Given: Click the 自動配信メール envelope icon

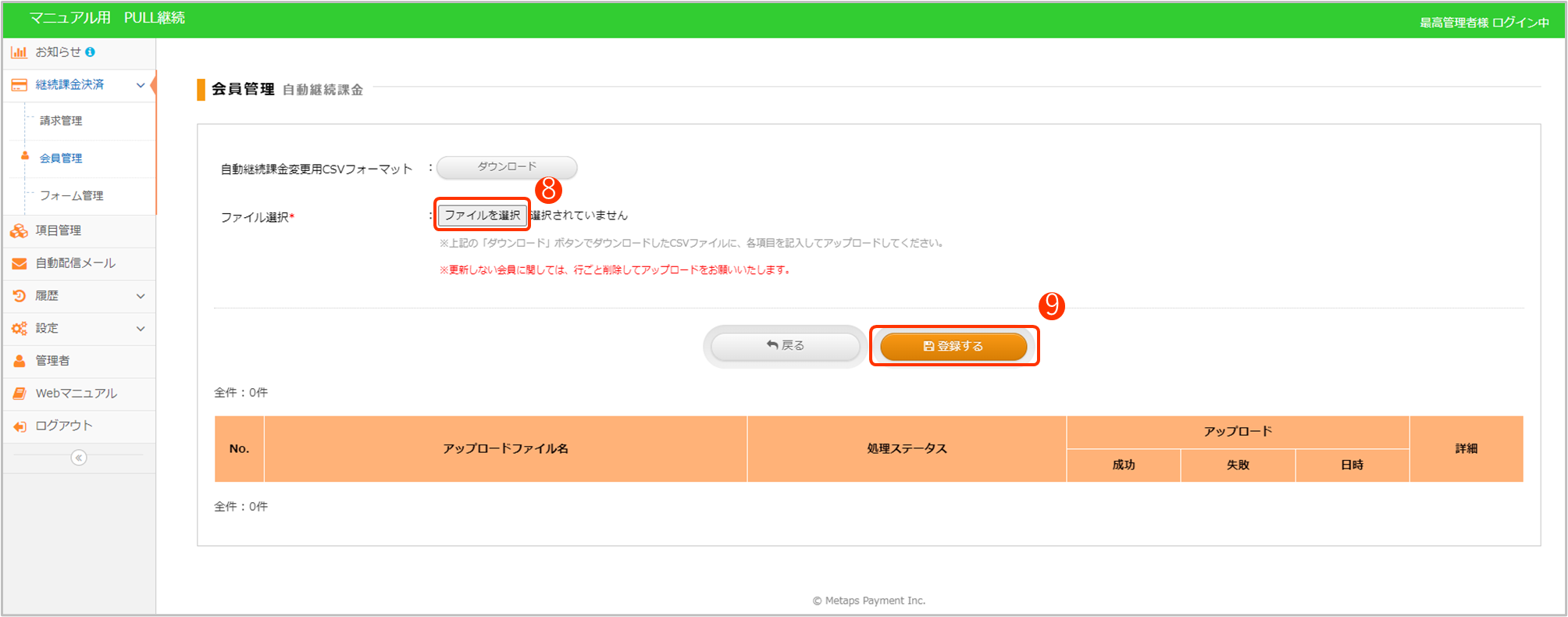Looking at the screenshot, I should click(x=19, y=264).
